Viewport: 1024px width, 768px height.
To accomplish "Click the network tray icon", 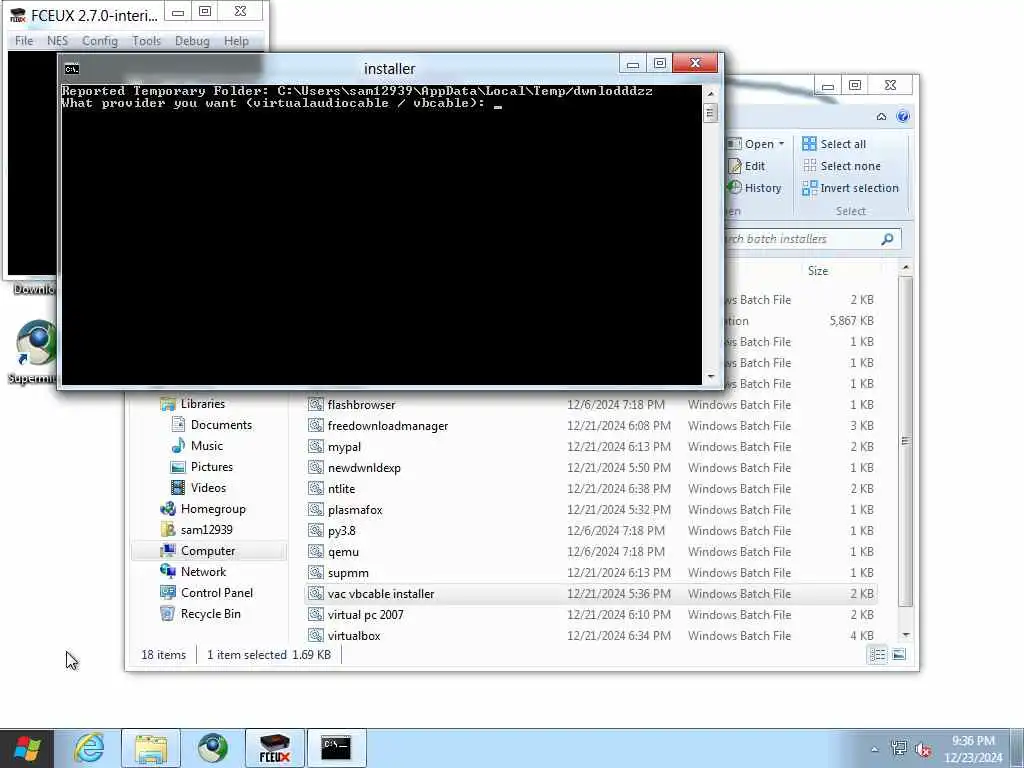I will pyautogui.click(x=899, y=748).
